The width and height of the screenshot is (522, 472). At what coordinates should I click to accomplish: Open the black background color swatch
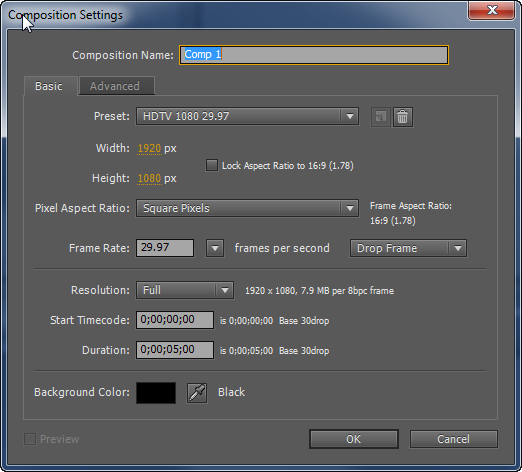pos(156,393)
